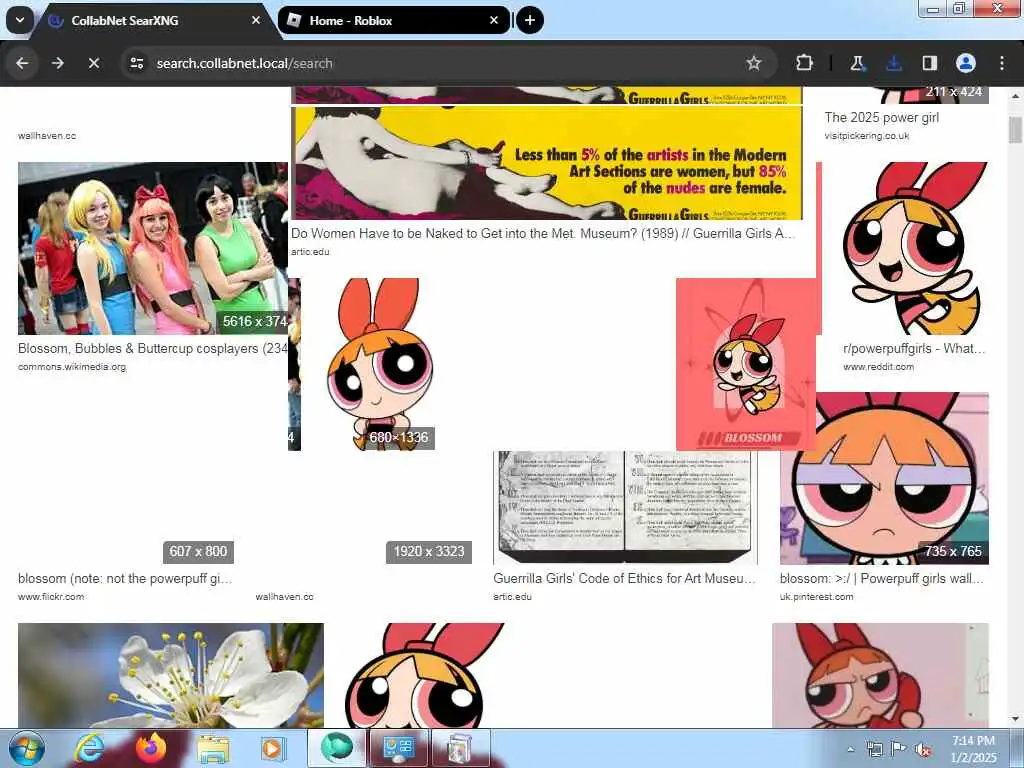This screenshot has height=768, width=1024.
Task: Open the Code of Ethics document thumbnail
Action: tap(625, 507)
